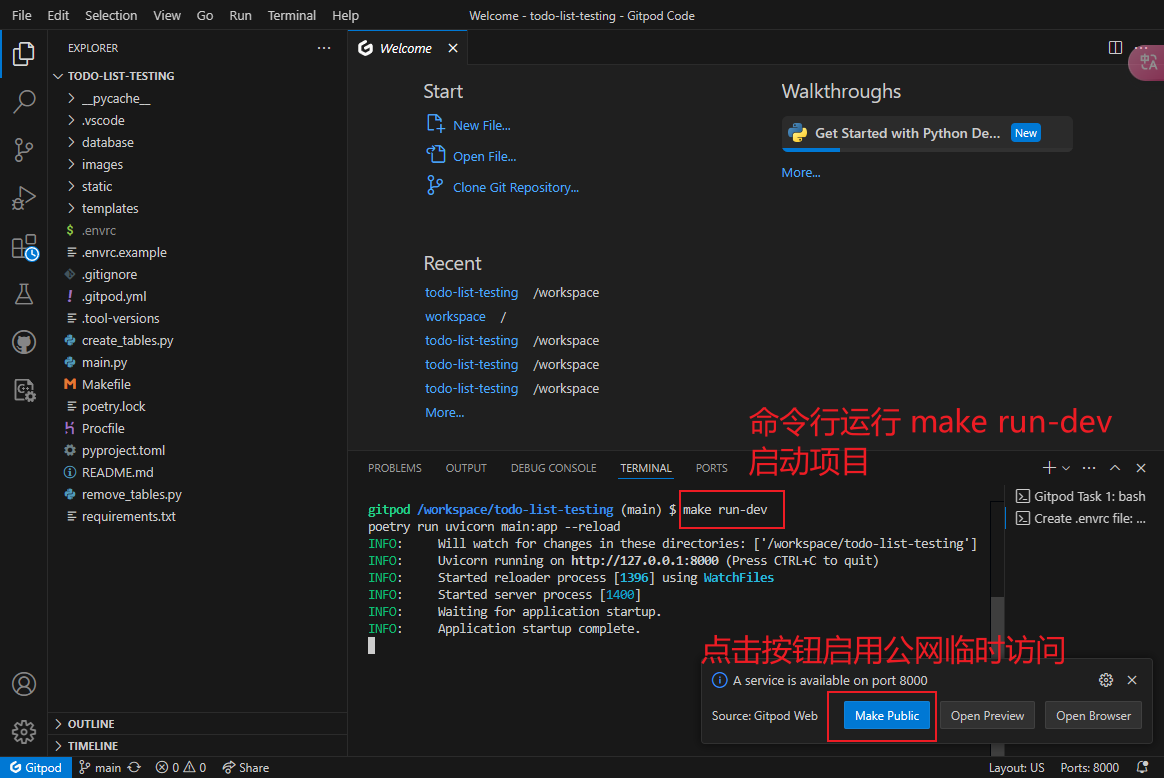Open the Explorer view in activity bar

coord(24,53)
